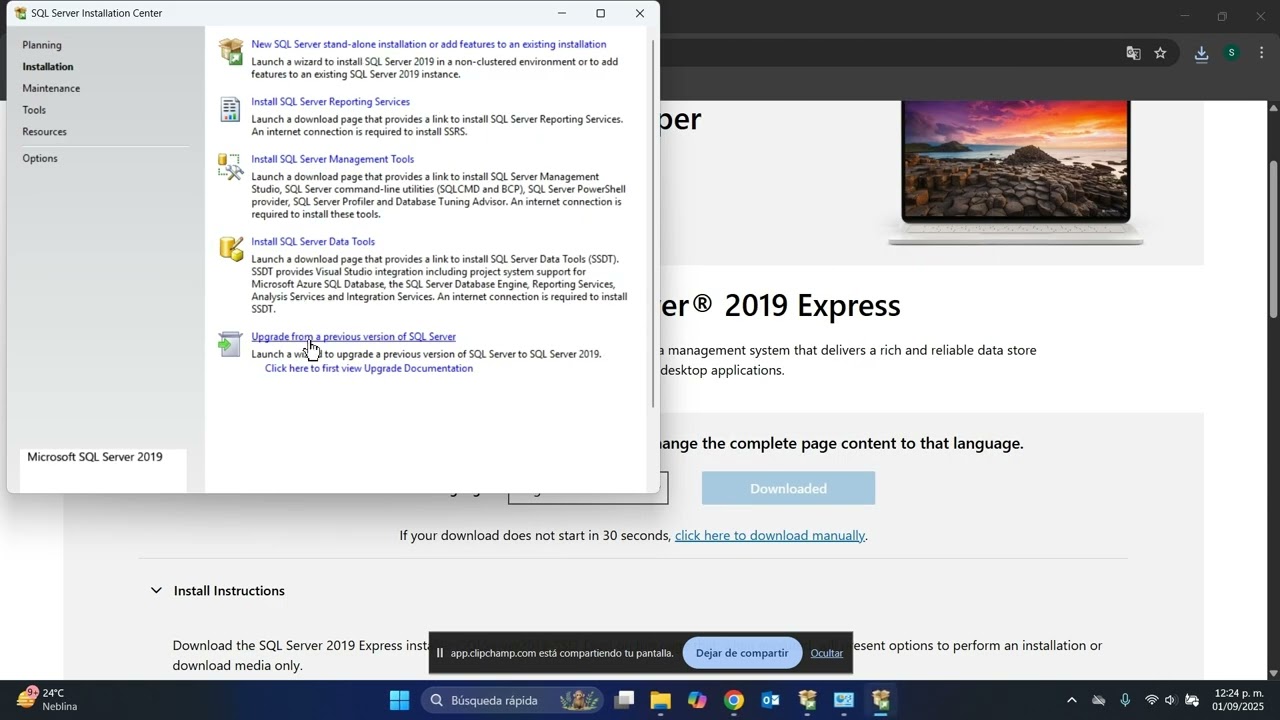Click the Install SQL Server Reporting Services icon
Image resolution: width=1280 pixels, height=720 pixels.
[x=230, y=109]
